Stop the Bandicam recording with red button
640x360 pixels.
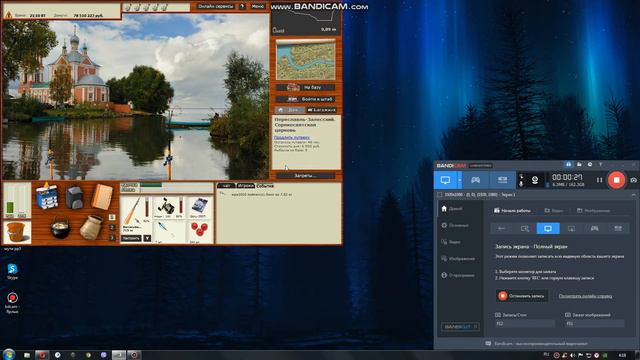tap(616, 180)
